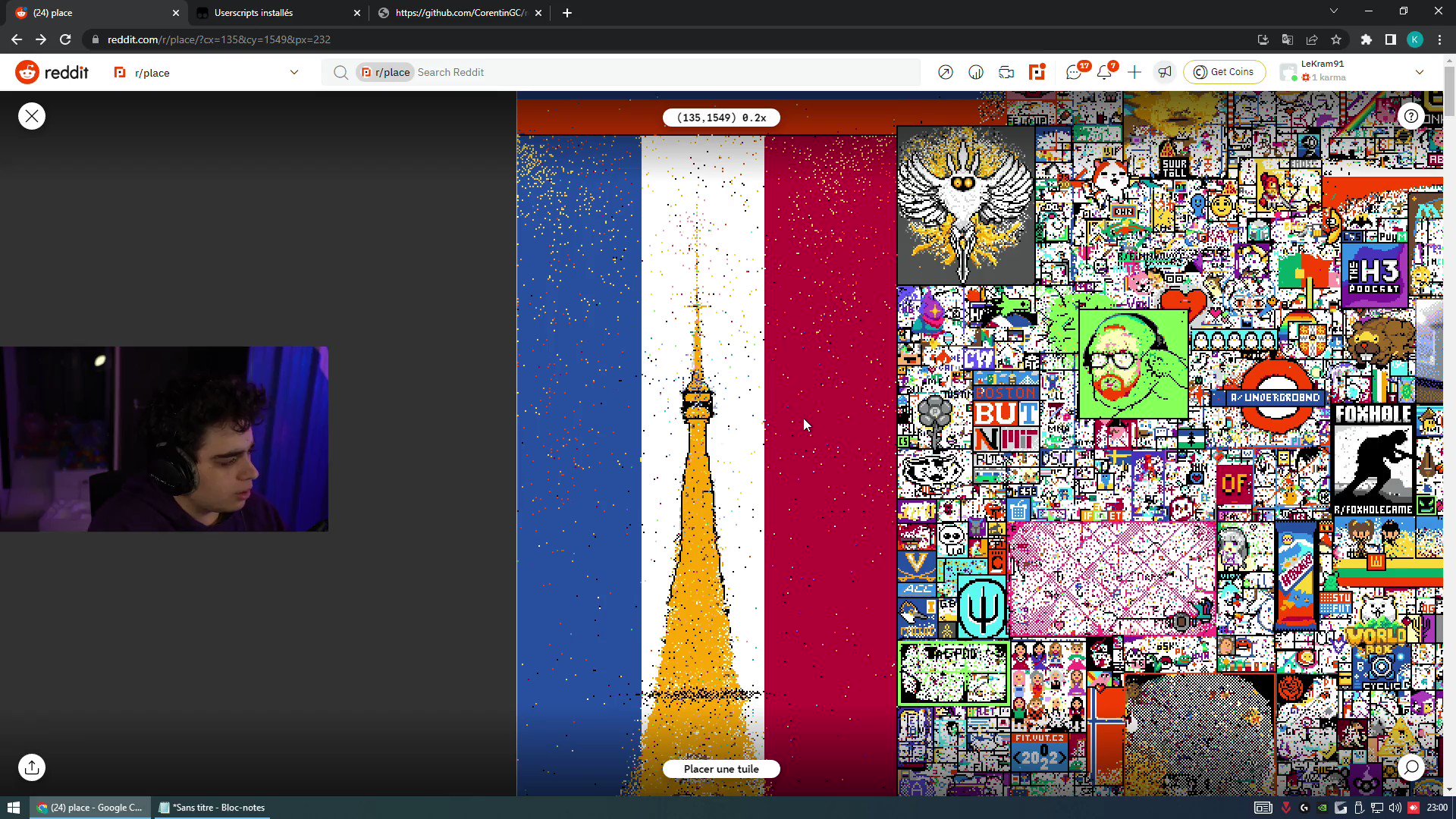Open the tab search chevron
The width and height of the screenshot is (1456, 819).
point(1333,11)
